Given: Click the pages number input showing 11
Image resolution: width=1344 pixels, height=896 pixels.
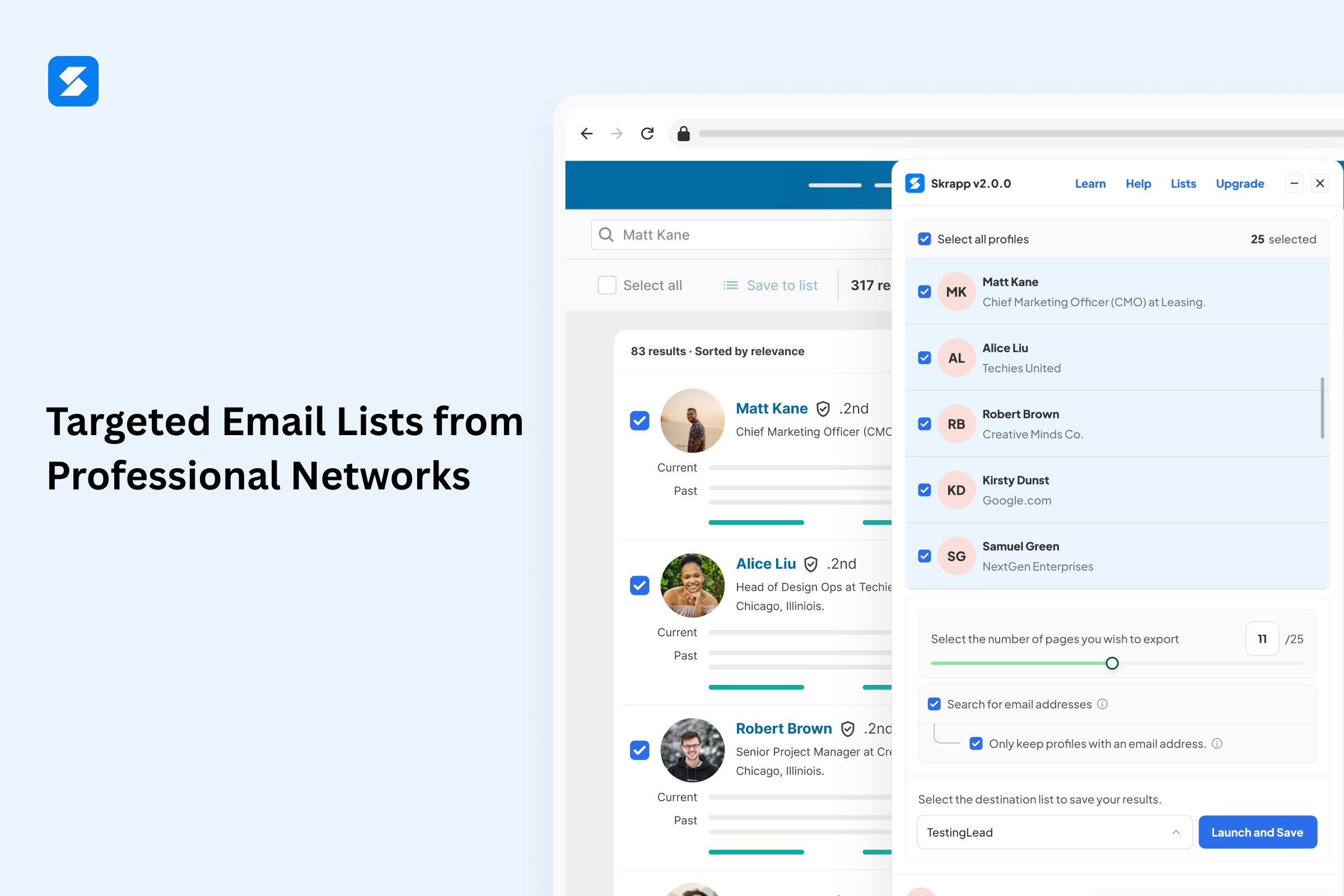Looking at the screenshot, I should coord(1262,638).
